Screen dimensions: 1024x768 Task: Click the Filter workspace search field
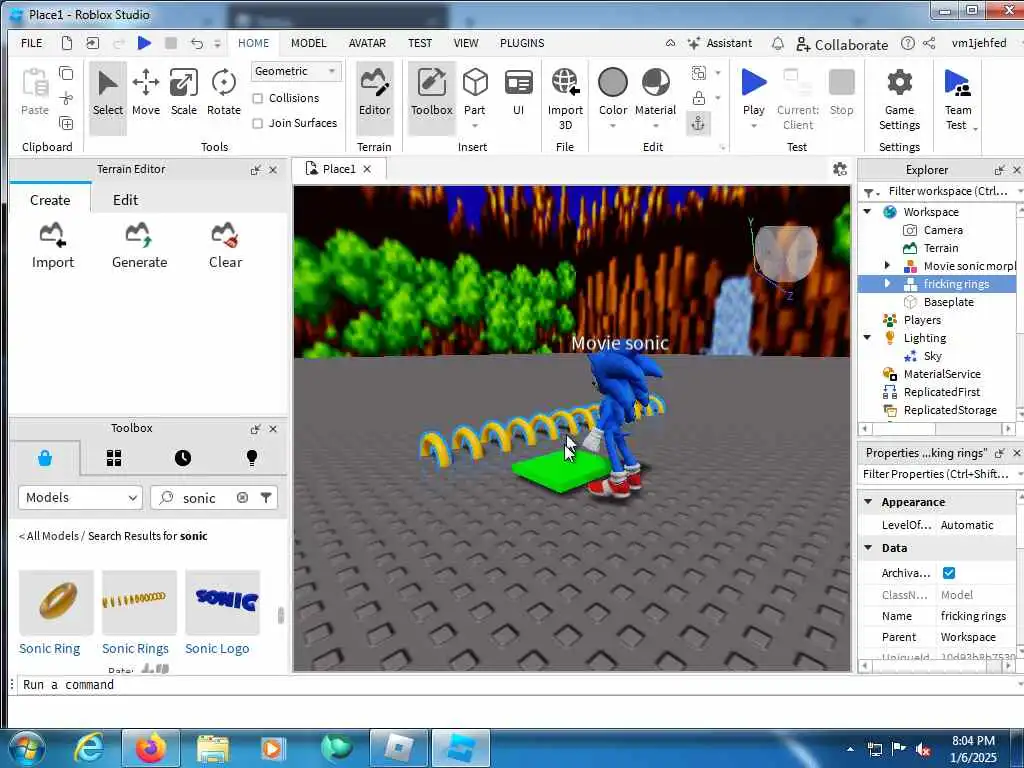(948, 191)
